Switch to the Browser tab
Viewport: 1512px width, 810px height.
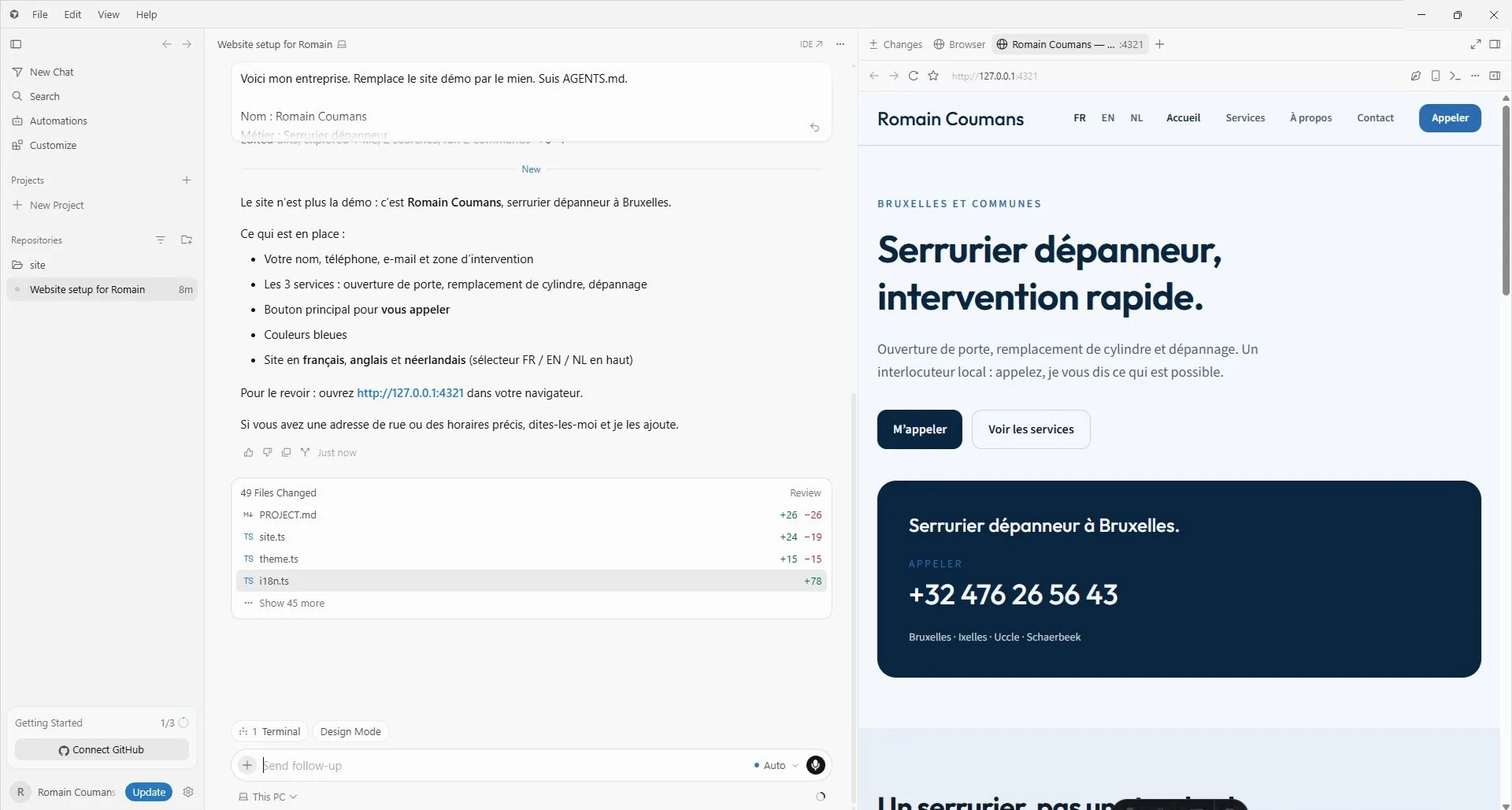click(959, 44)
